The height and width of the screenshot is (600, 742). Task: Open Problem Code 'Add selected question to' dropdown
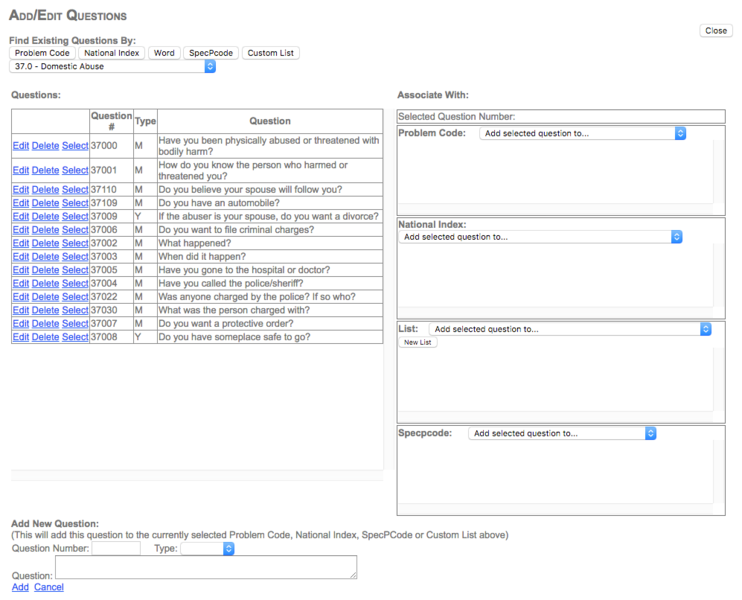(x=583, y=133)
